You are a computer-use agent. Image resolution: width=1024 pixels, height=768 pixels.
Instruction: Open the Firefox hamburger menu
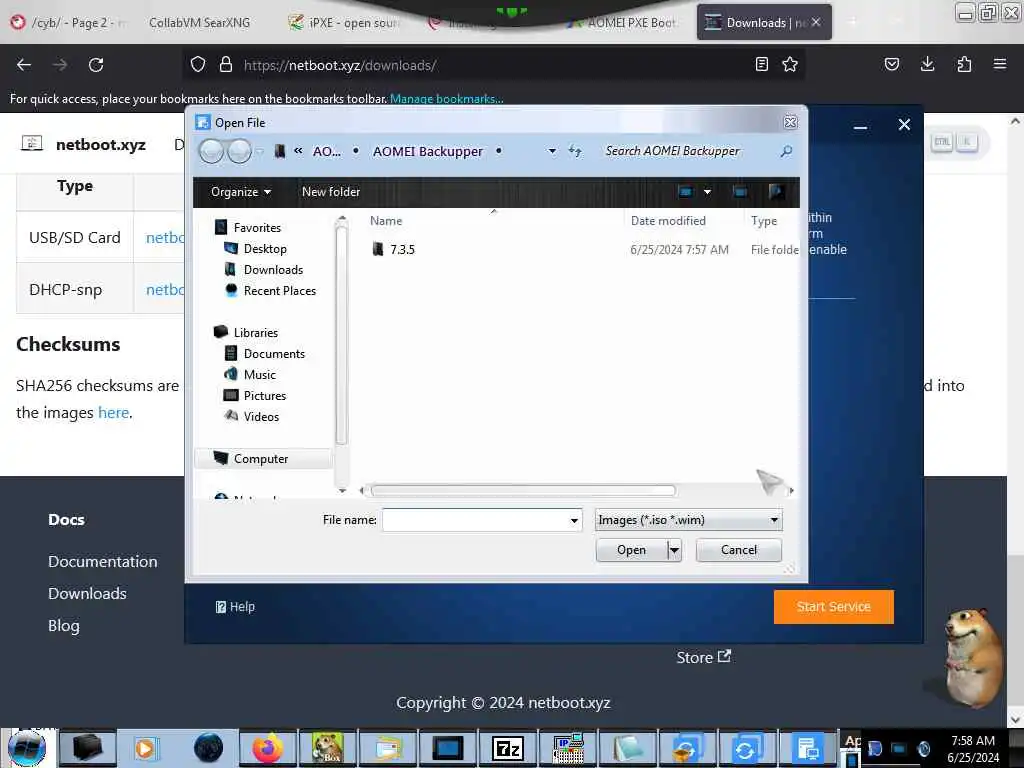1000,64
